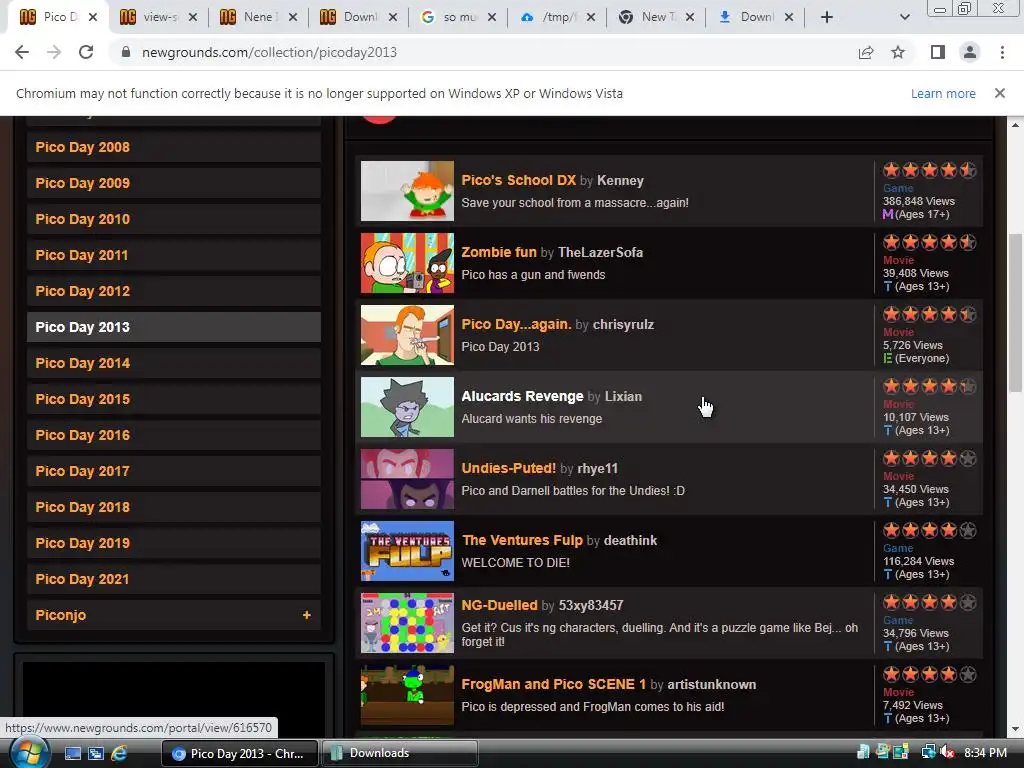Viewport: 1024px width, 768px height.
Task: Select Pico Day 2017 in sidebar
Action: click(x=174, y=471)
